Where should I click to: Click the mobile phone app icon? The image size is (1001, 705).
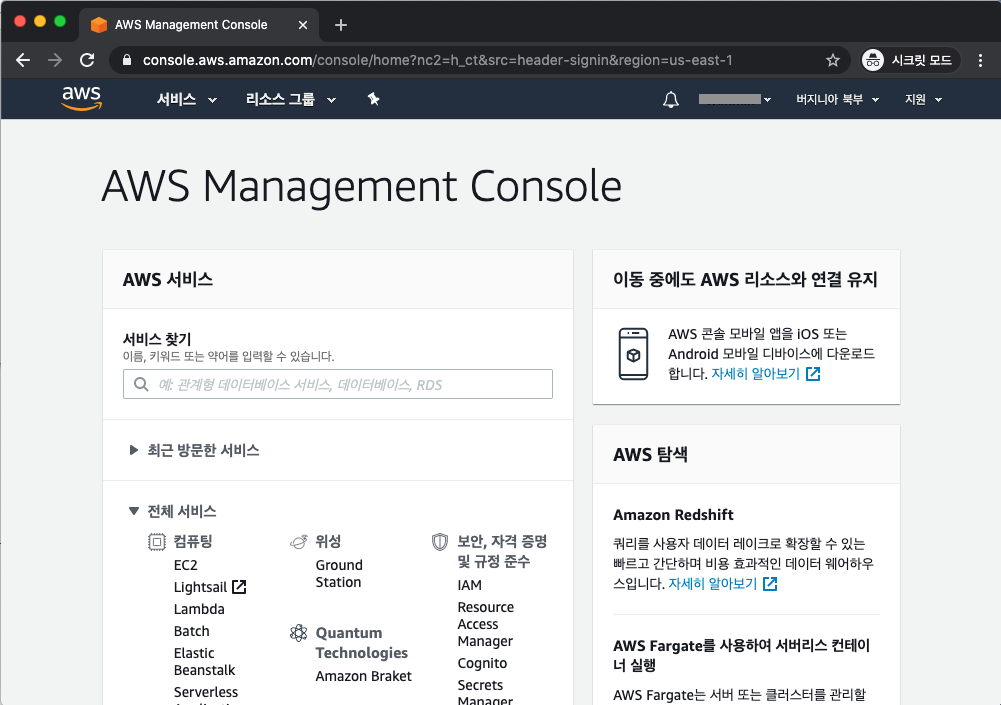[x=633, y=354]
